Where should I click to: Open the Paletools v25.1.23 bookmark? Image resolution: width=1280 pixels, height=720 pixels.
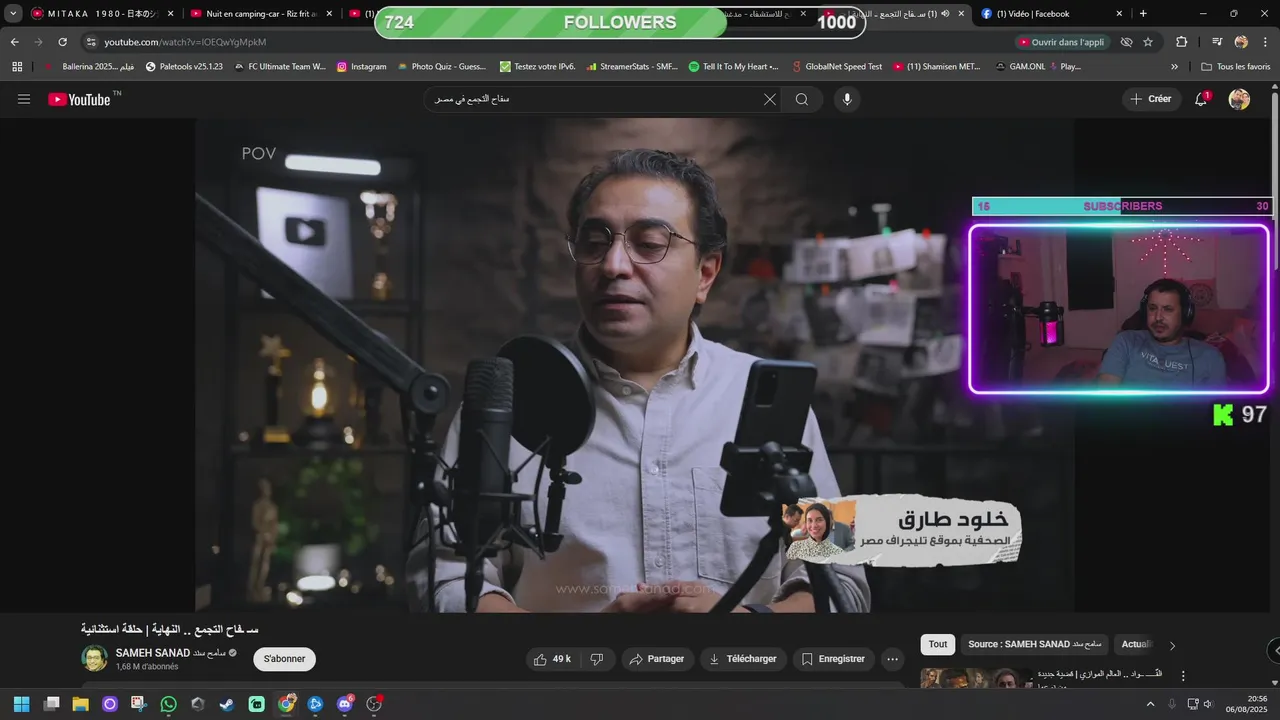(x=184, y=66)
